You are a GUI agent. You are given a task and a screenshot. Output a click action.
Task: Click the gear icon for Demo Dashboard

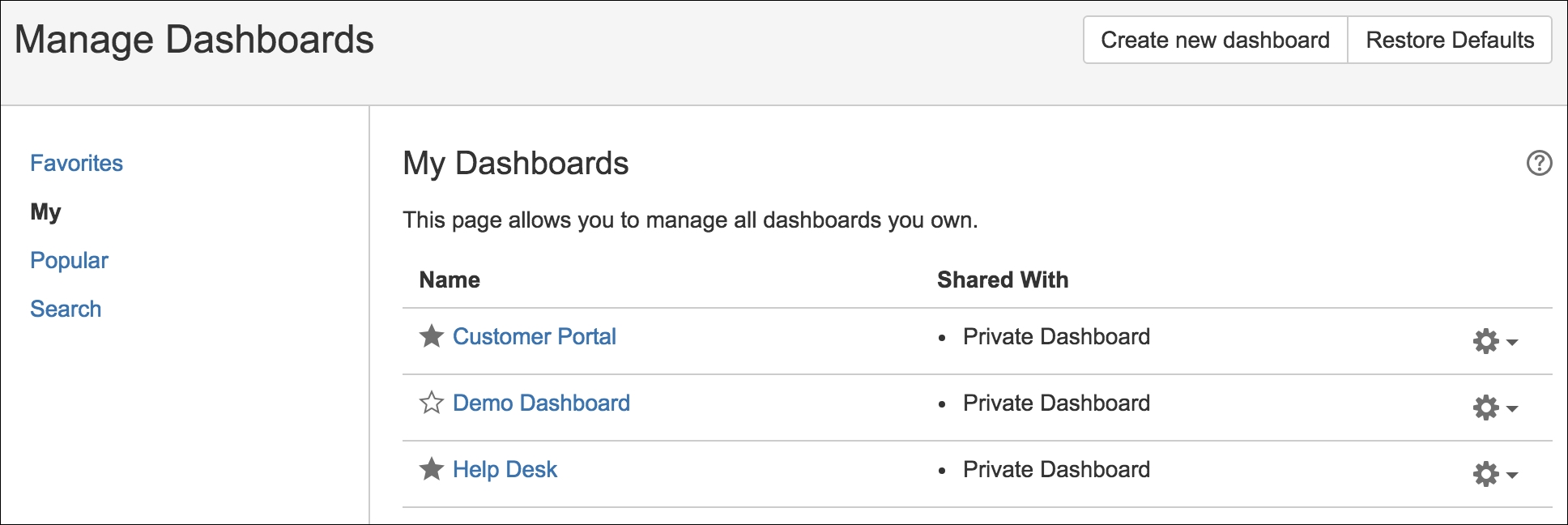click(x=1485, y=408)
